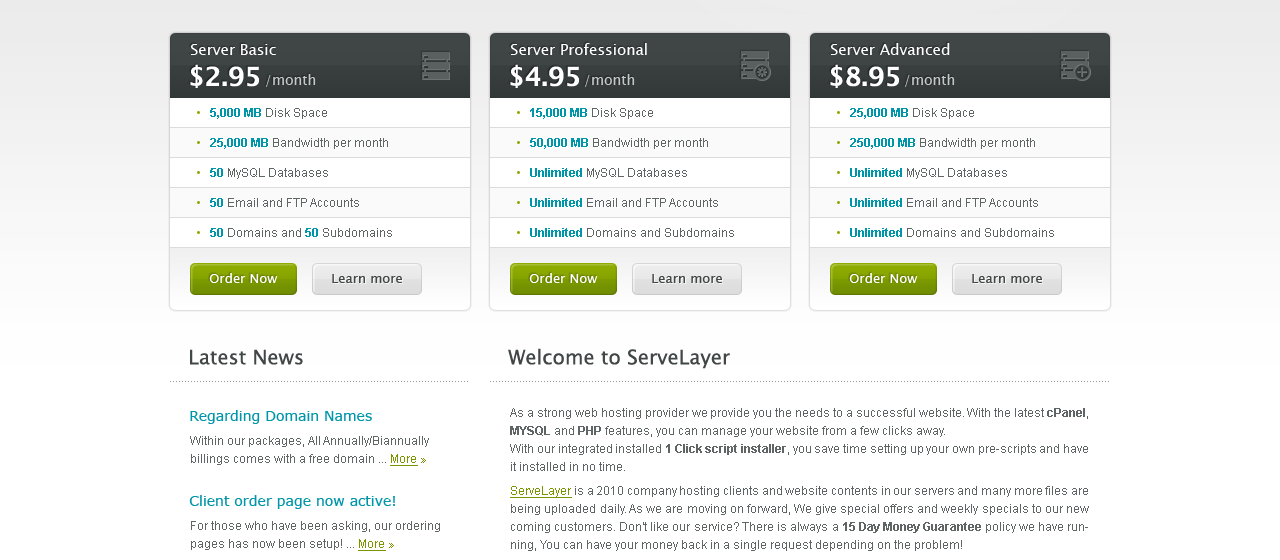Click the 1 Click script installer text
Viewport: 1280px width, 560px height.
pyautogui.click(x=726, y=449)
